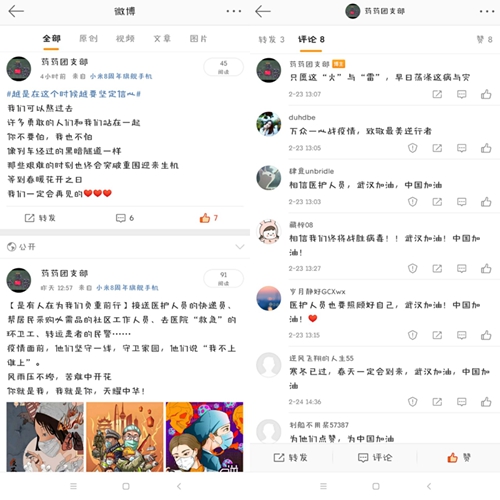Screen dimensions: 500x500
Task: Open 小米8周年旗舰手机 source link on first post
Action: pos(121,76)
